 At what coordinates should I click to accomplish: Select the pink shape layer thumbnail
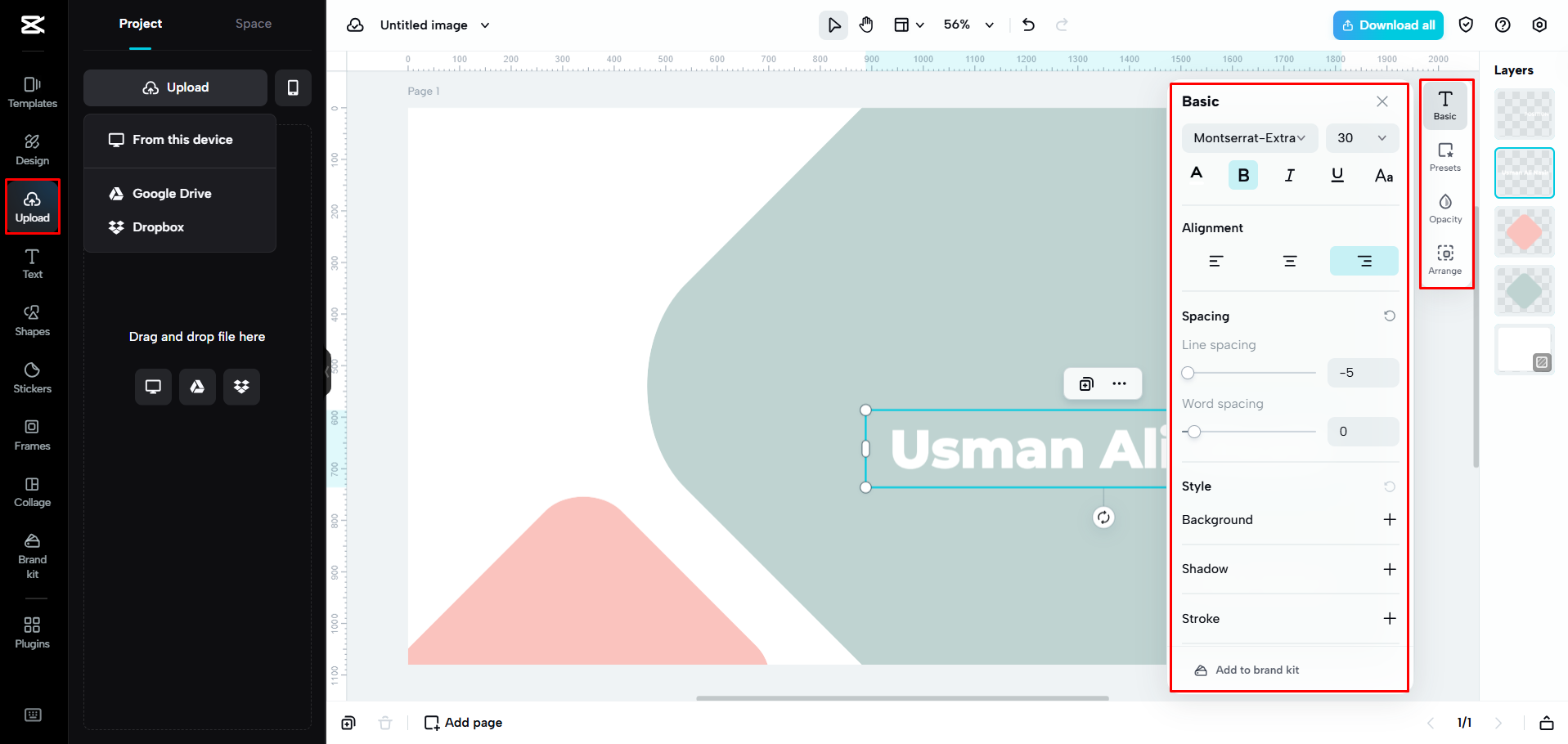point(1525,232)
